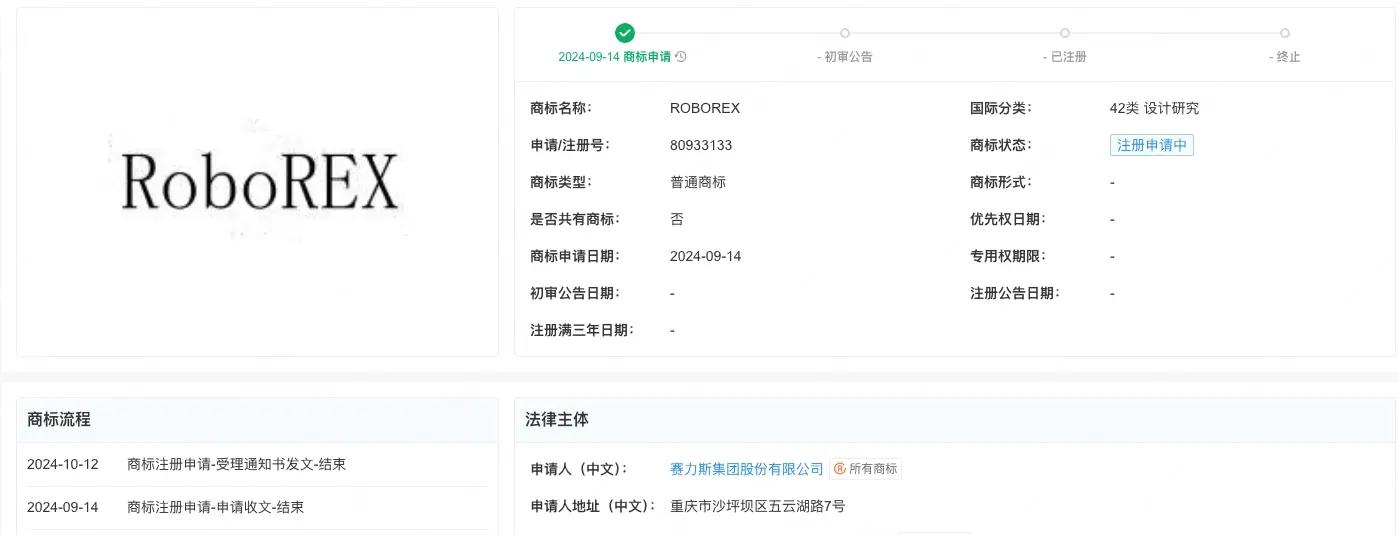The width and height of the screenshot is (1399, 535).
Task: Click the 2024-09-14 商标申请 step label
Action: pos(615,57)
